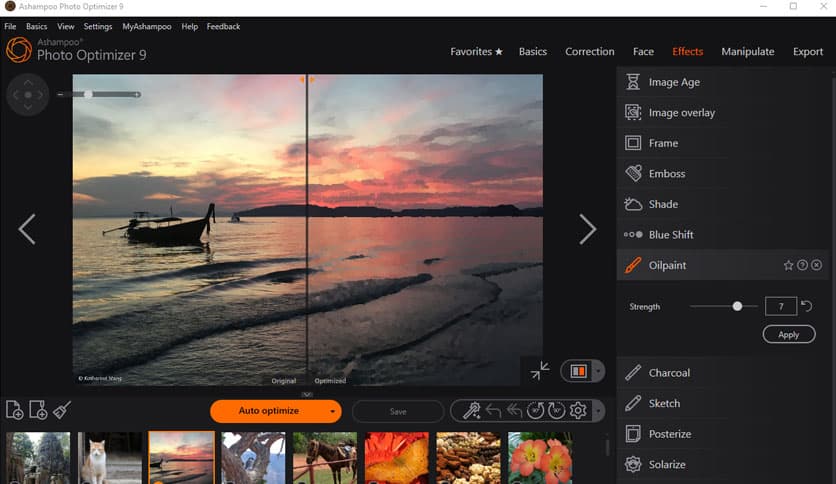This screenshot has height=484, width=836.
Task: Add Oilpaint to favorites with star icon
Action: 788,265
